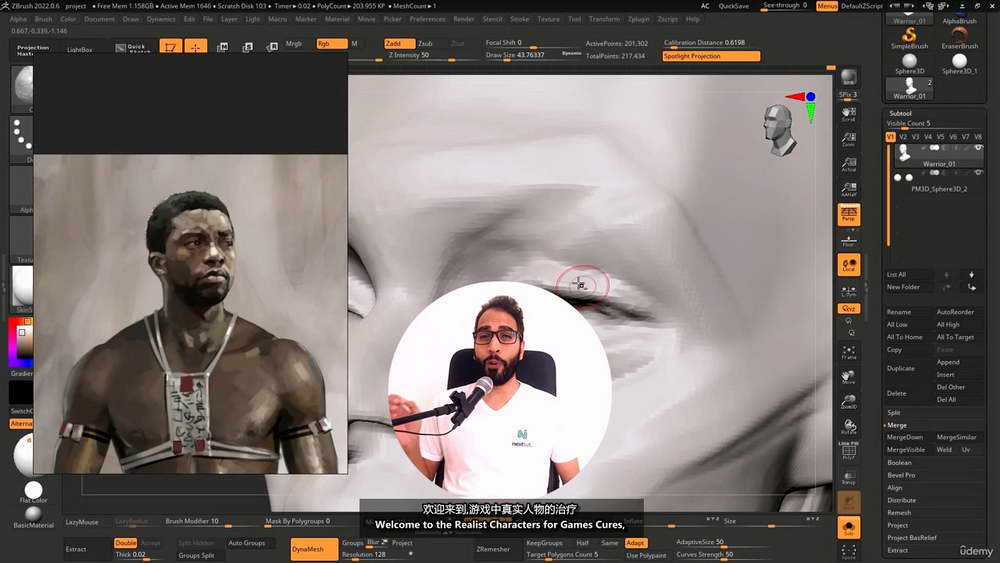Expand the Align section
The image size is (1000, 563).
(x=895, y=488)
